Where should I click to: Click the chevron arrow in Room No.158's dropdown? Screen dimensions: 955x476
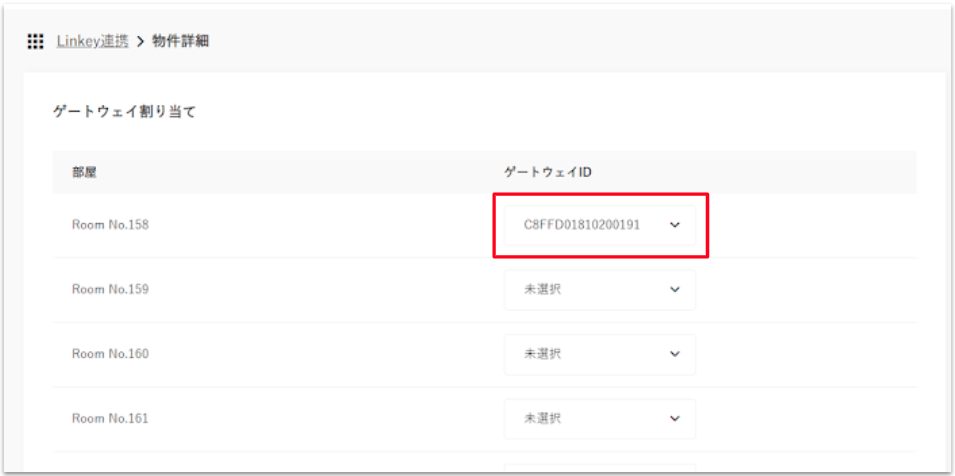tap(674, 225)
